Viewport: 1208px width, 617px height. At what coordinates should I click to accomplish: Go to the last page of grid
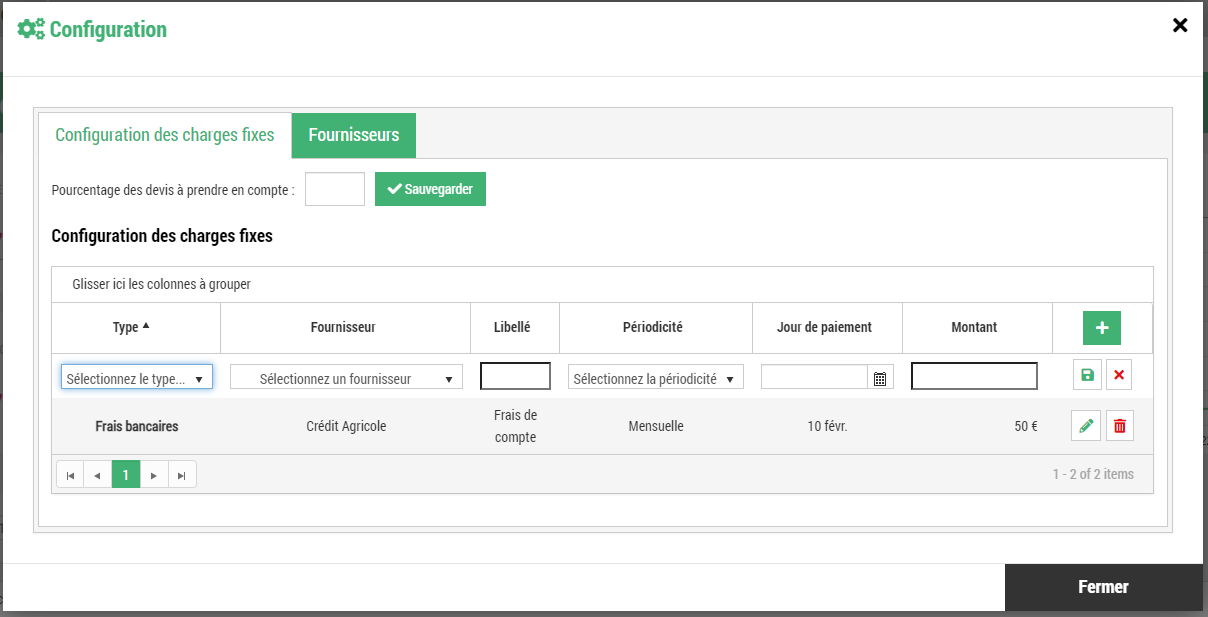point(182,475)
